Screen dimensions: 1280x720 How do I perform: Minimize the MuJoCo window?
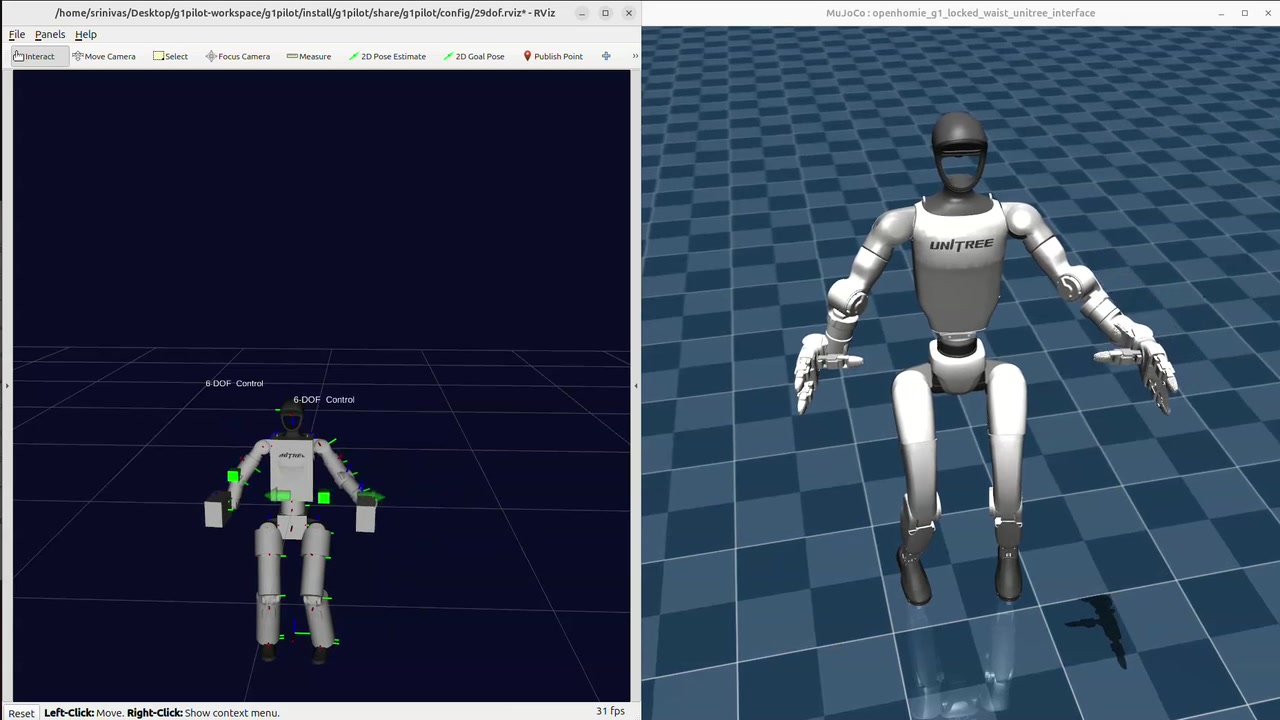coord(1221,13)
